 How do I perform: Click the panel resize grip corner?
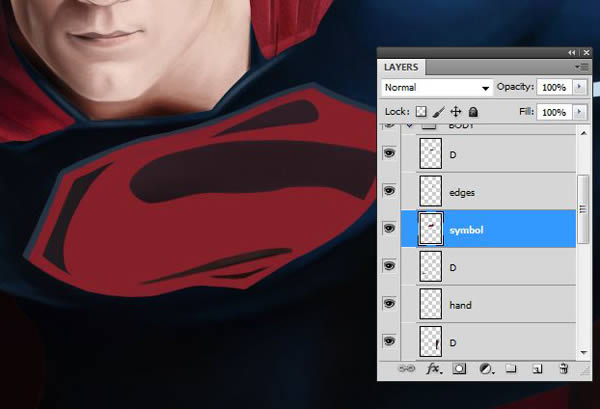[586, 370]
